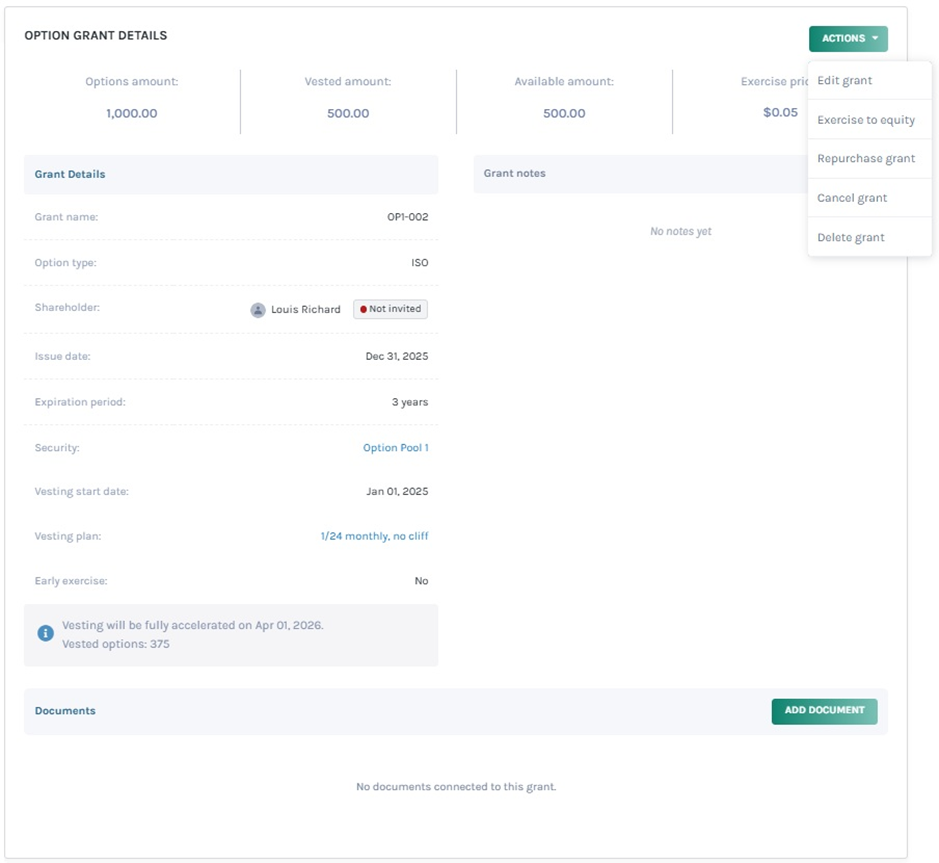Click the Documents section header

point(64,711)
